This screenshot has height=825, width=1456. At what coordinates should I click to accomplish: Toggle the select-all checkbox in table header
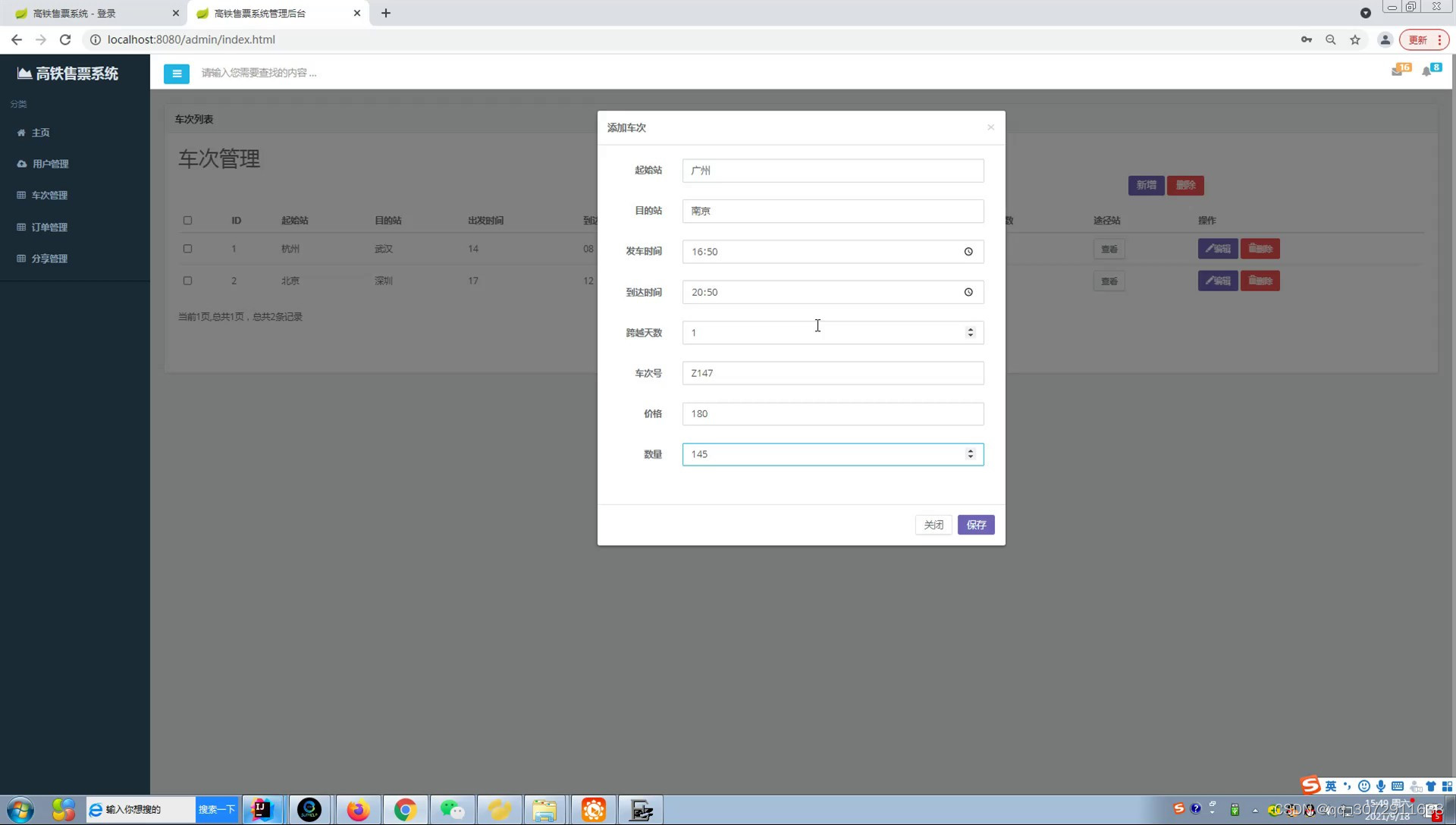(187, 221)
